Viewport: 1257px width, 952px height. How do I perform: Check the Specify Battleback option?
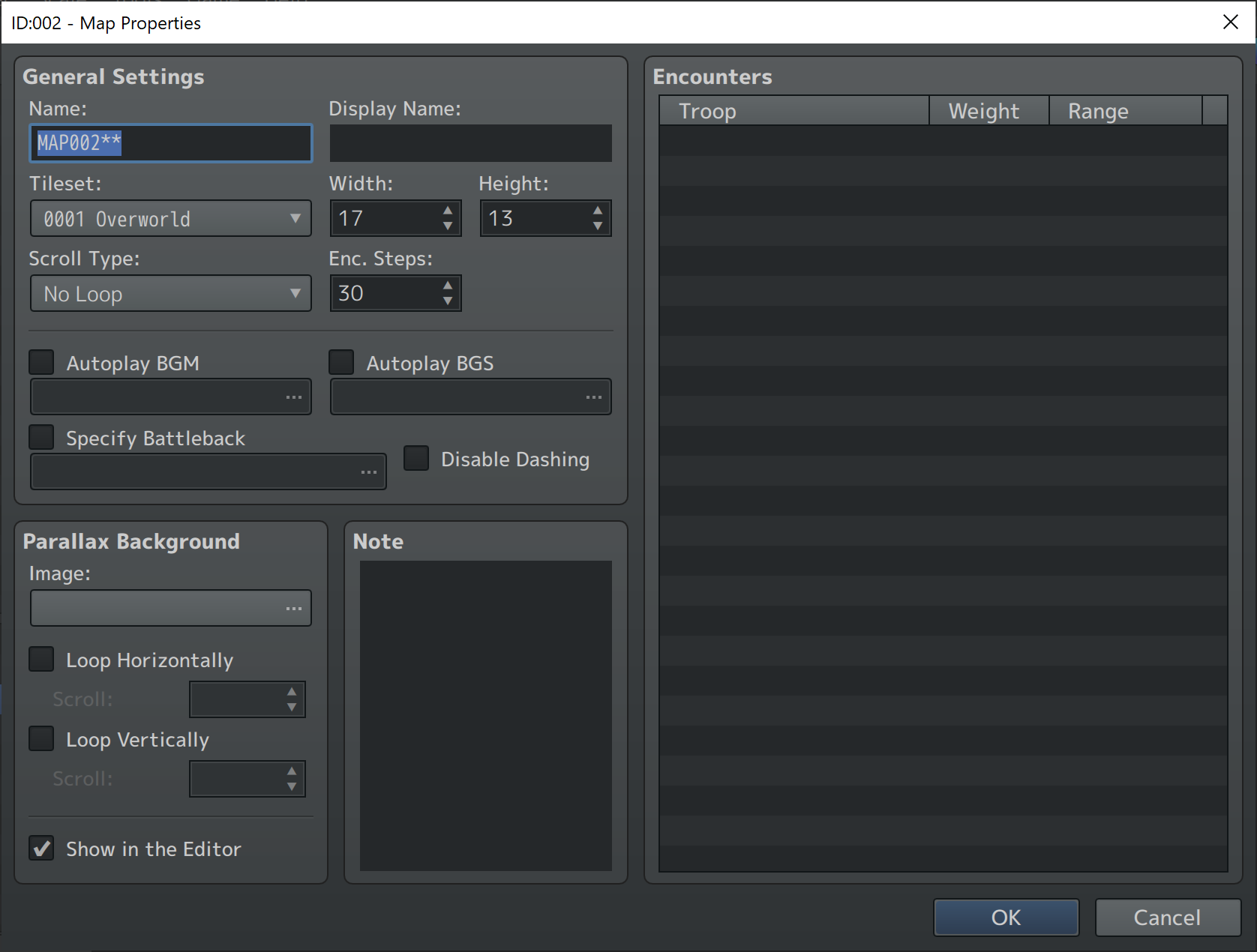click(x=41, y=437)
